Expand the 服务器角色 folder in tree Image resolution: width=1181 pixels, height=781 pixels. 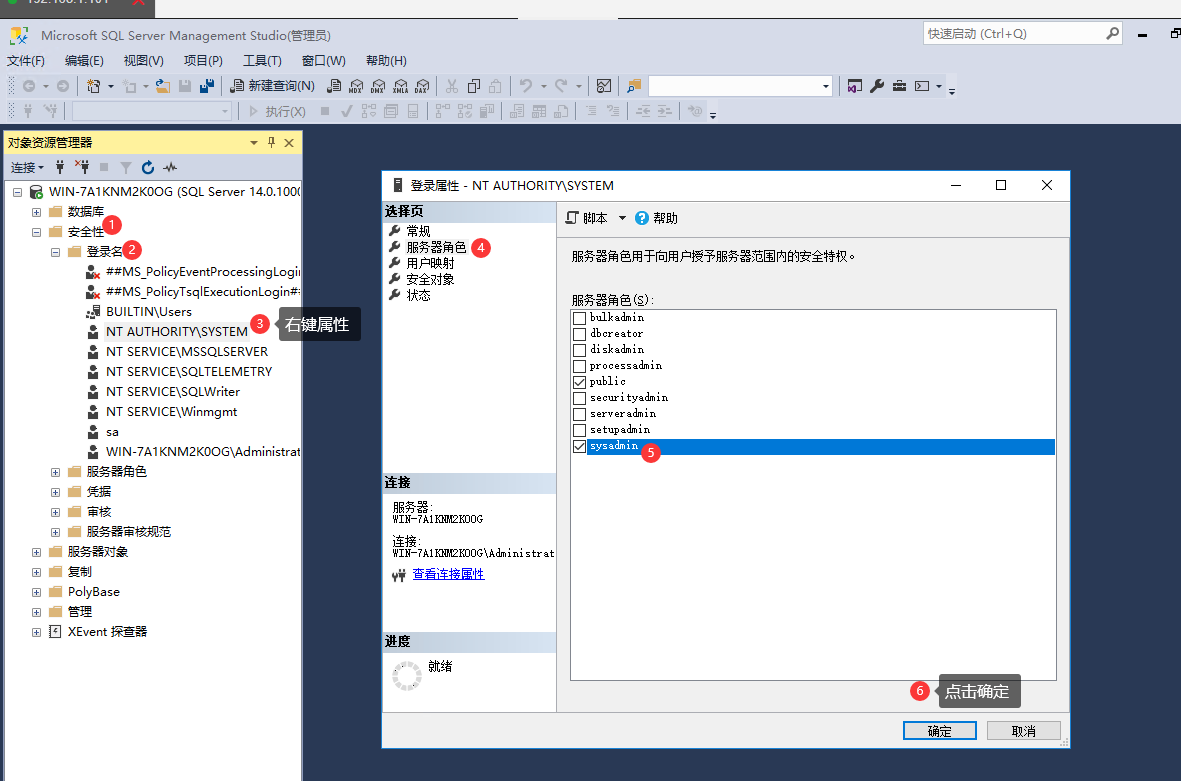pos(55,472)
